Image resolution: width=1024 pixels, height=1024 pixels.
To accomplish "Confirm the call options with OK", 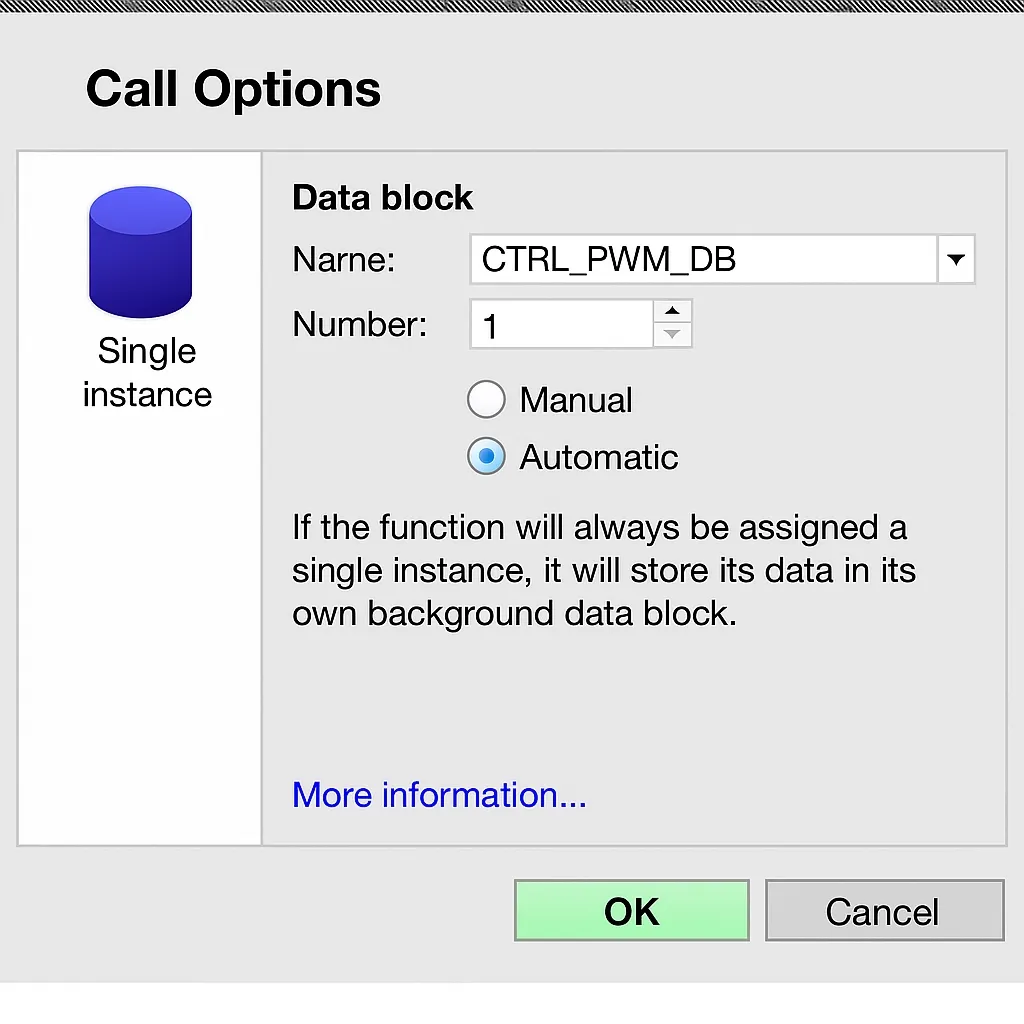I will (x=630, y=910).
